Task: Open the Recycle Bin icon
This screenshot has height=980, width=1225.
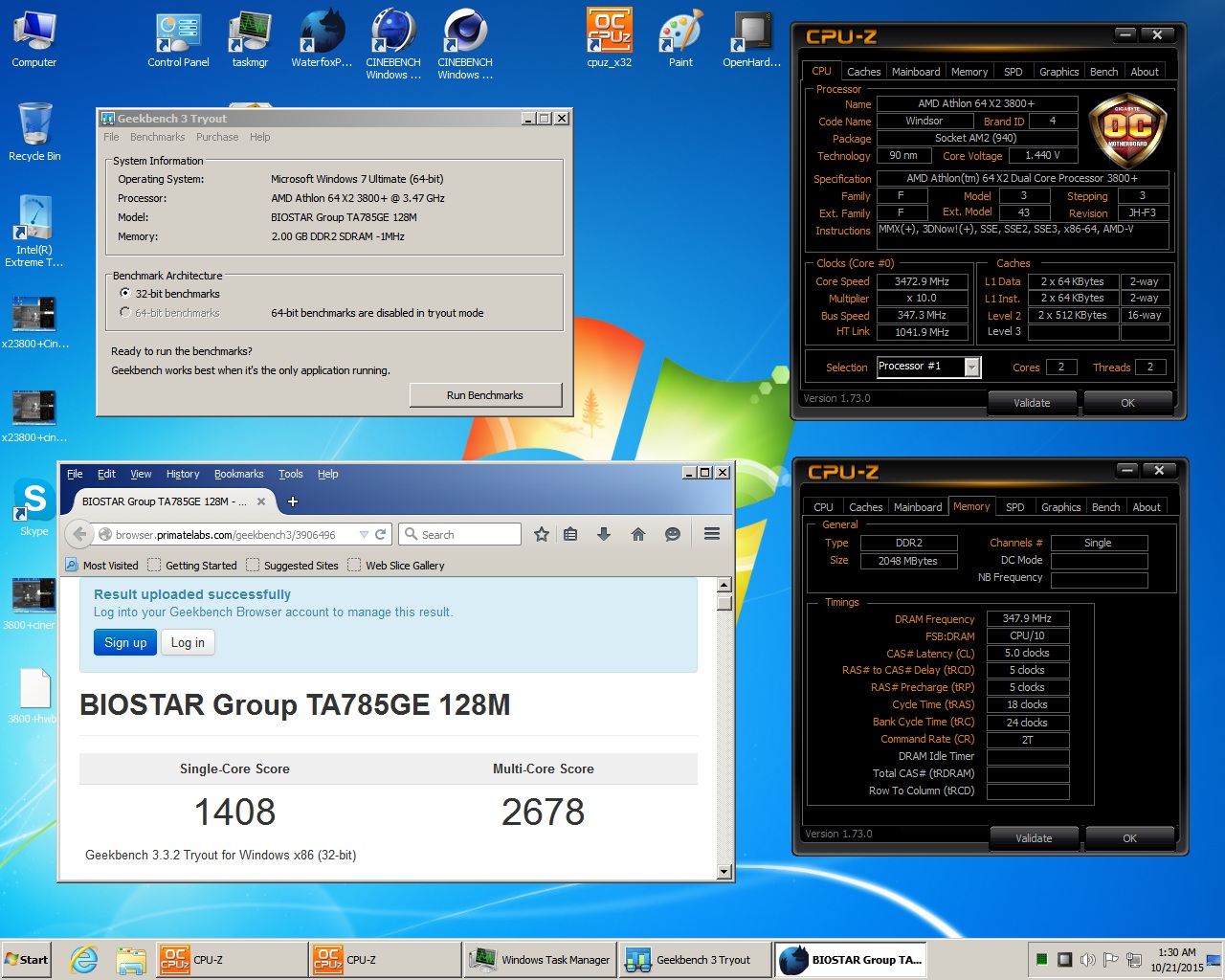Action: coord(34,132)
